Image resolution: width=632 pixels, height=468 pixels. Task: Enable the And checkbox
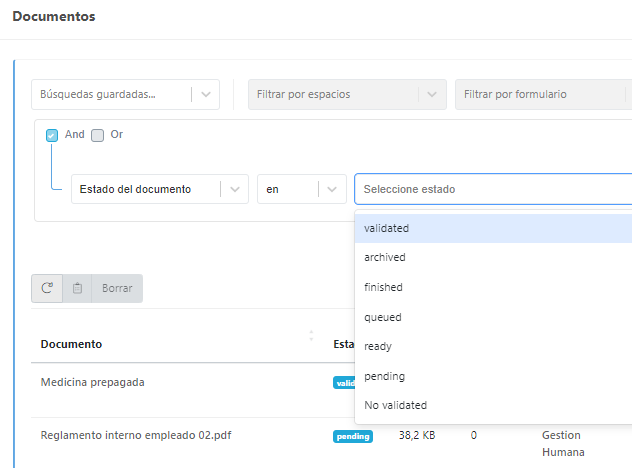pyautogui.click(x=52, y=135)
